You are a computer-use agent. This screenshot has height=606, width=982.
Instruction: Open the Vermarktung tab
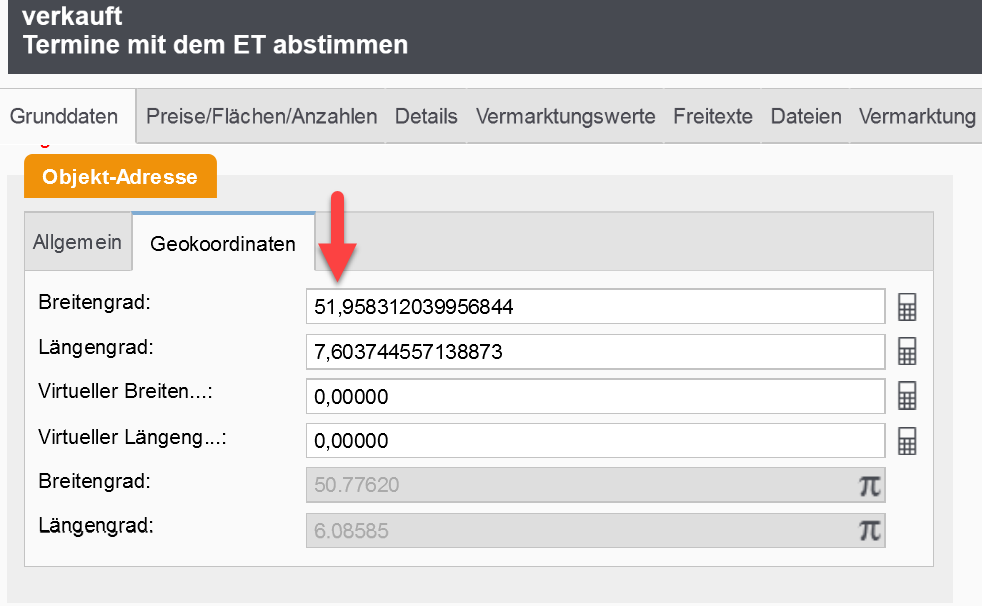point(916,117)
